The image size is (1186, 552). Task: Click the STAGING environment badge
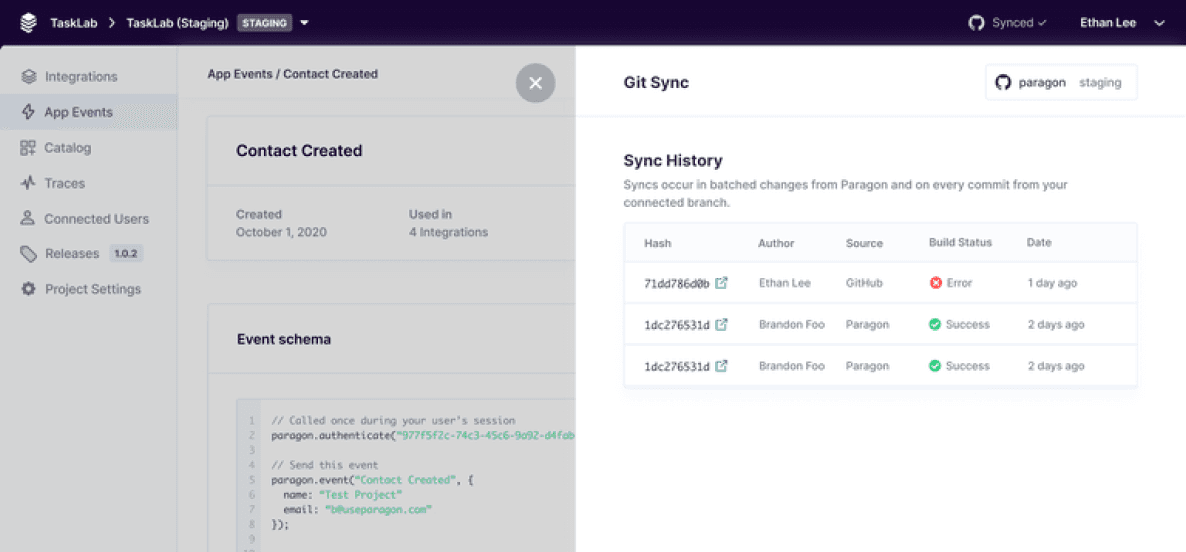coord(265,23)
